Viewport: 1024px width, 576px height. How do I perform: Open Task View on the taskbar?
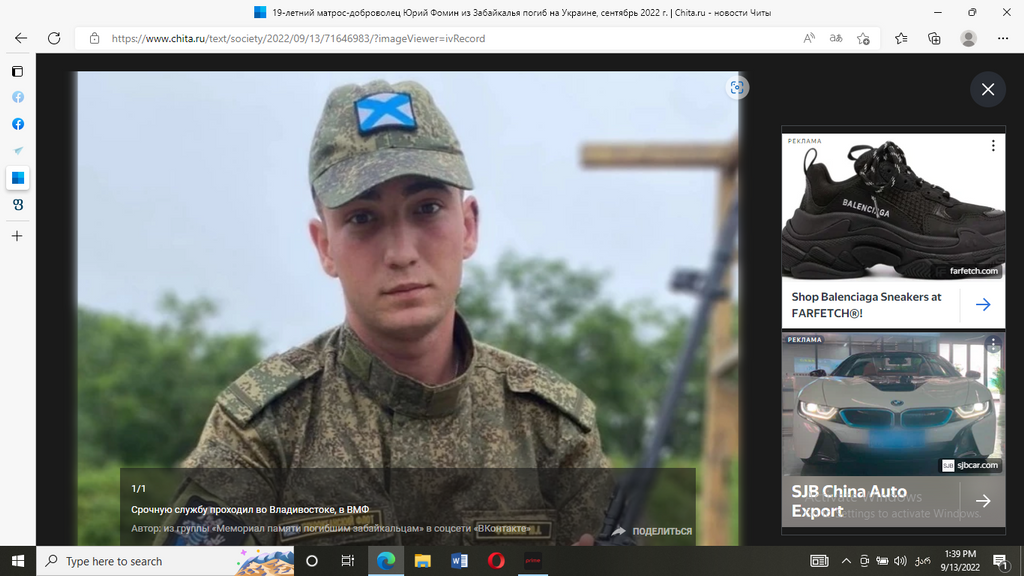(347, 561)
